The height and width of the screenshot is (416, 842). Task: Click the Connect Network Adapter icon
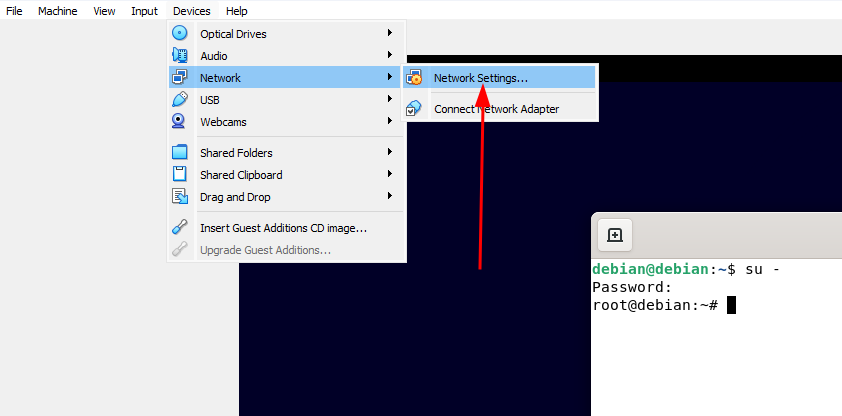tap(413, 108)
